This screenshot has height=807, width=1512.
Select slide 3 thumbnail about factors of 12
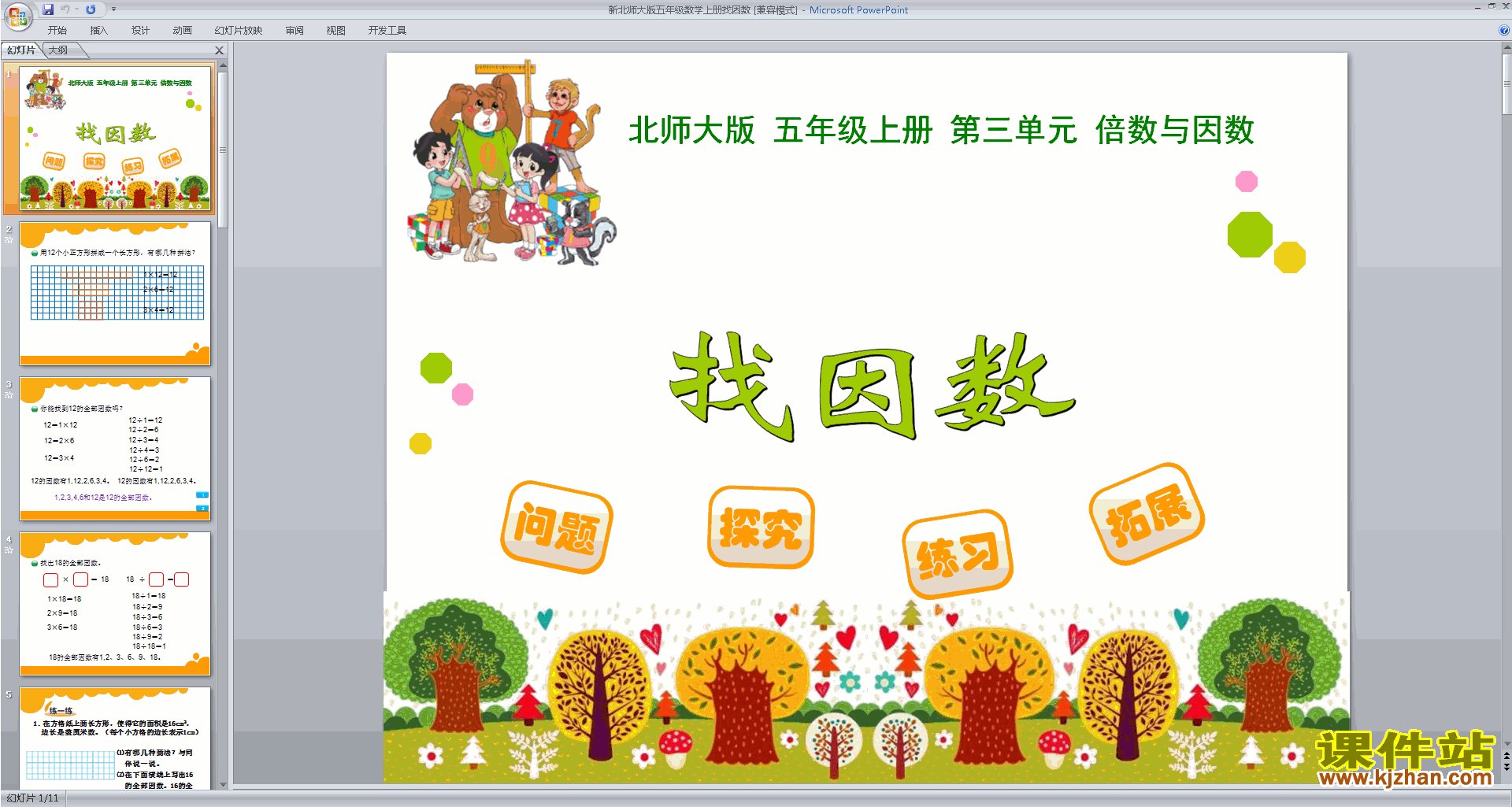[115, 449]
